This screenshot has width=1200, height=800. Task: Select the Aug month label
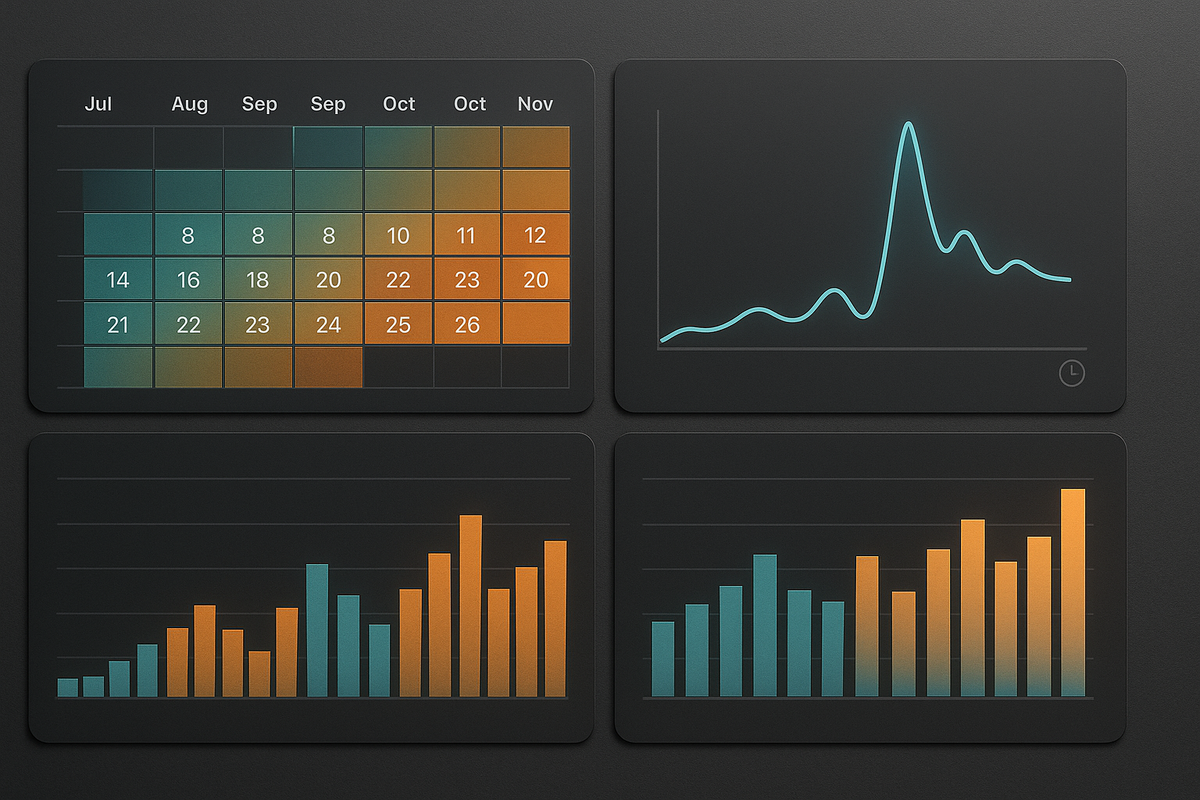click(190, 104)
